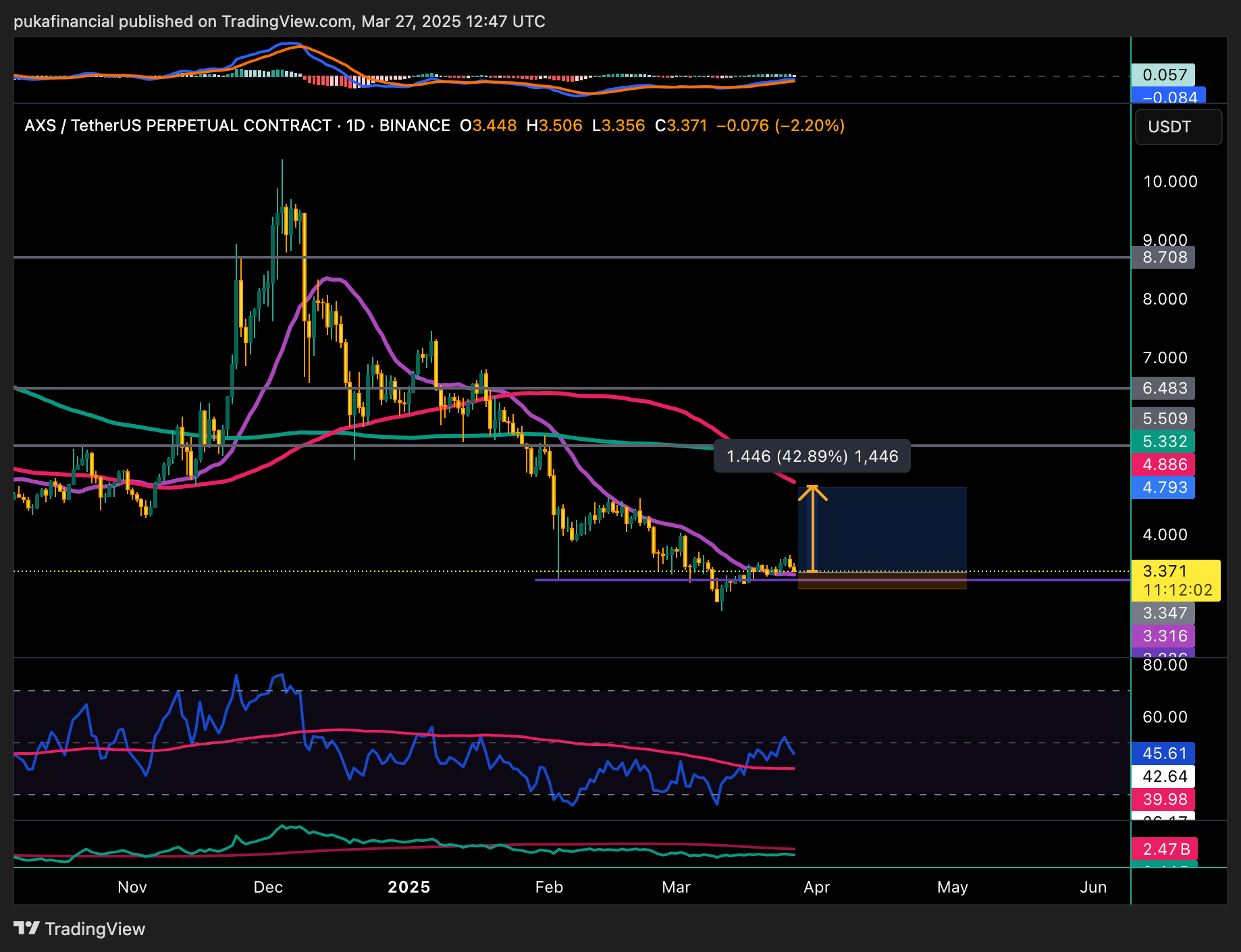Viewport: 1241px width, 952px height.
Task: Select the blue 4.793 target price label
Action: (1163, 487)
